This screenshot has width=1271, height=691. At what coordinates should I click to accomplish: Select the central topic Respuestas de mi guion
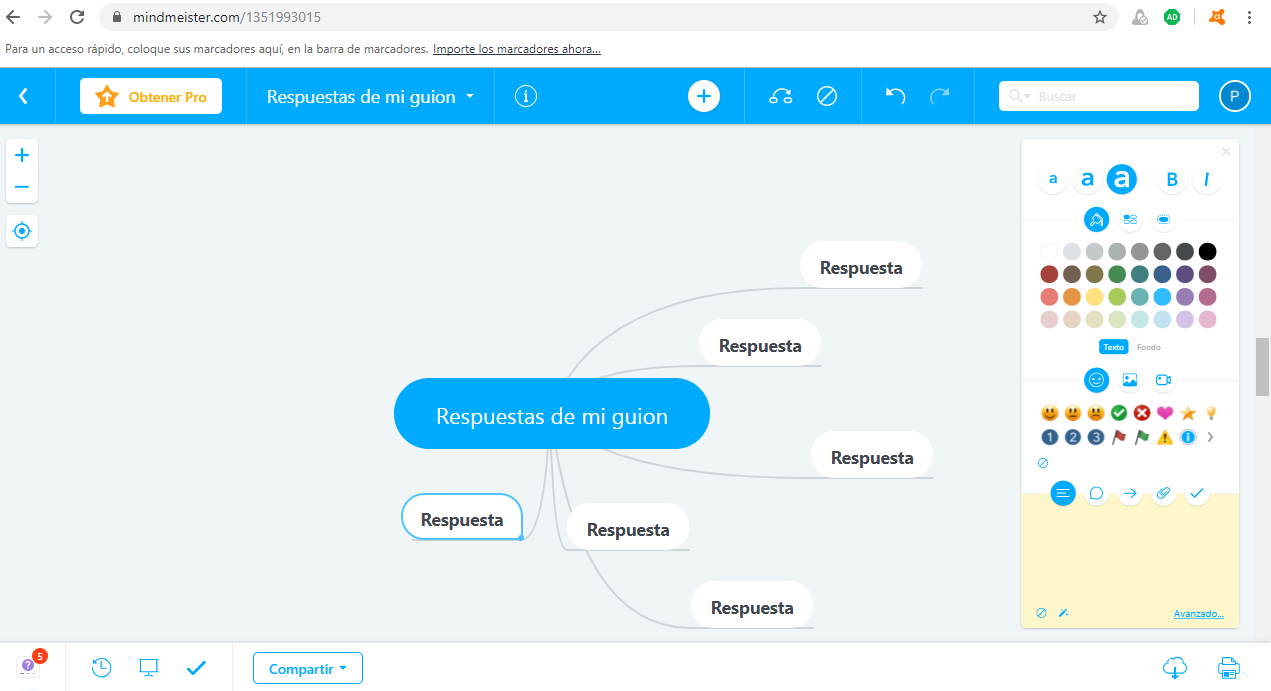pyautogui.click(x=552, y=414)
